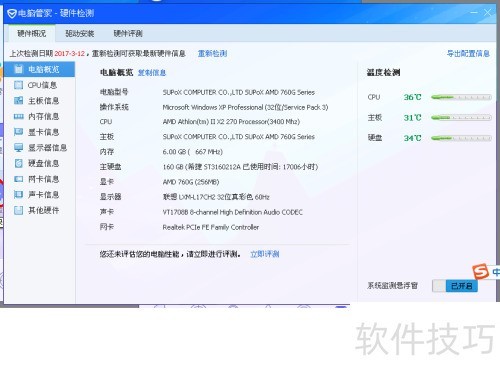Click the 电脑管家 shield logo icon
The width and height of the screenshot is (500, 376).
coord(11,13)
